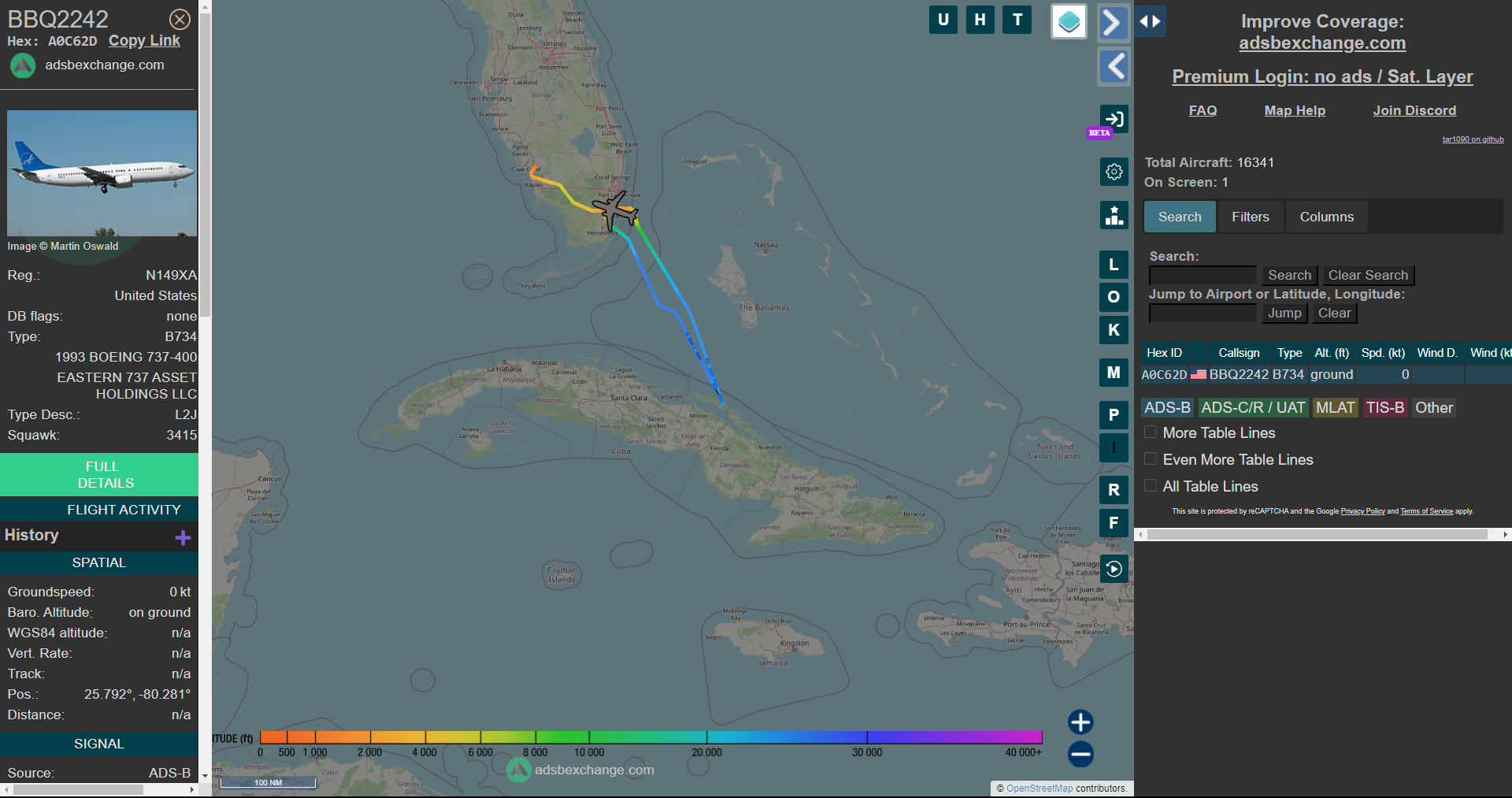Toggle the ADS-B source filter
This screenshot has height=798, width=1512.
1167,407
